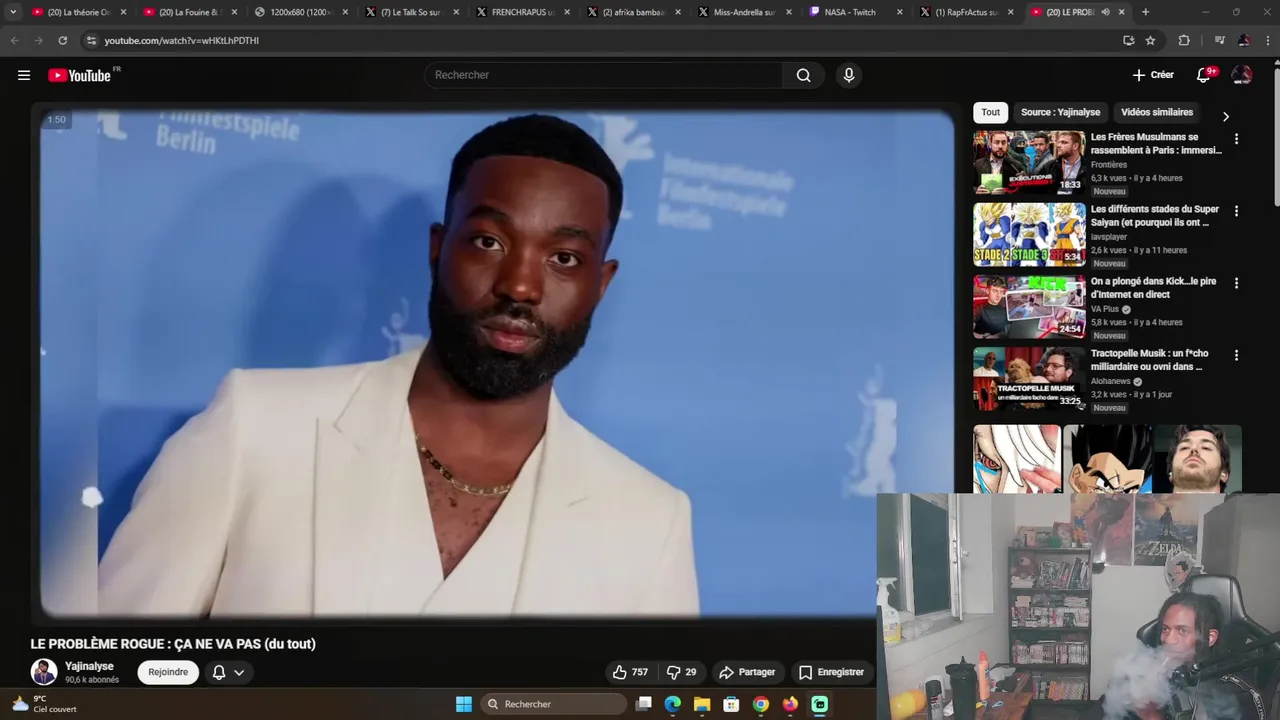Show more filter chips with right arrow
Screen dimensions: 1280x720
tap(1226, 116)
